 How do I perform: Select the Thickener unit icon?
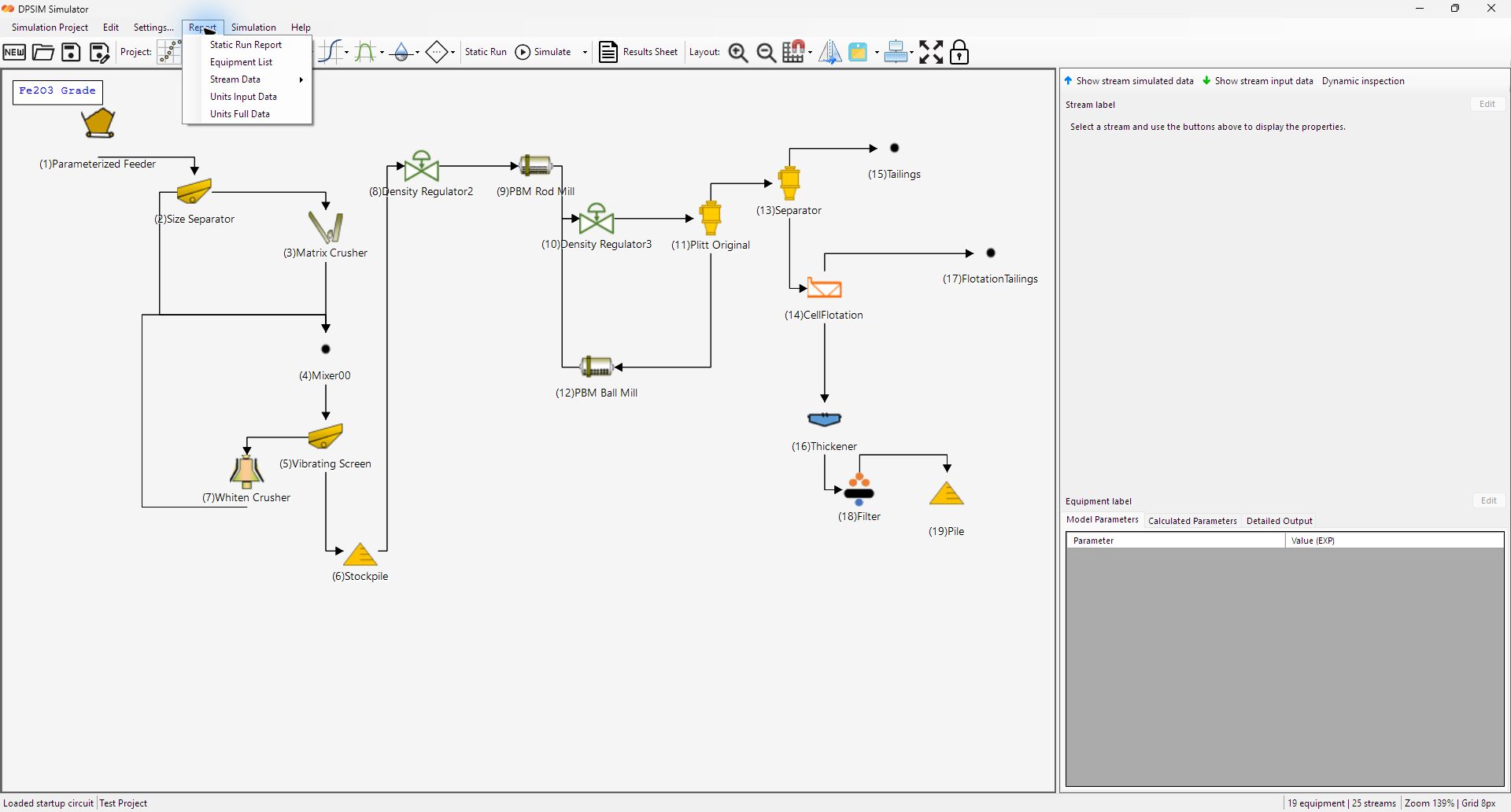click(x=825, y=419)
